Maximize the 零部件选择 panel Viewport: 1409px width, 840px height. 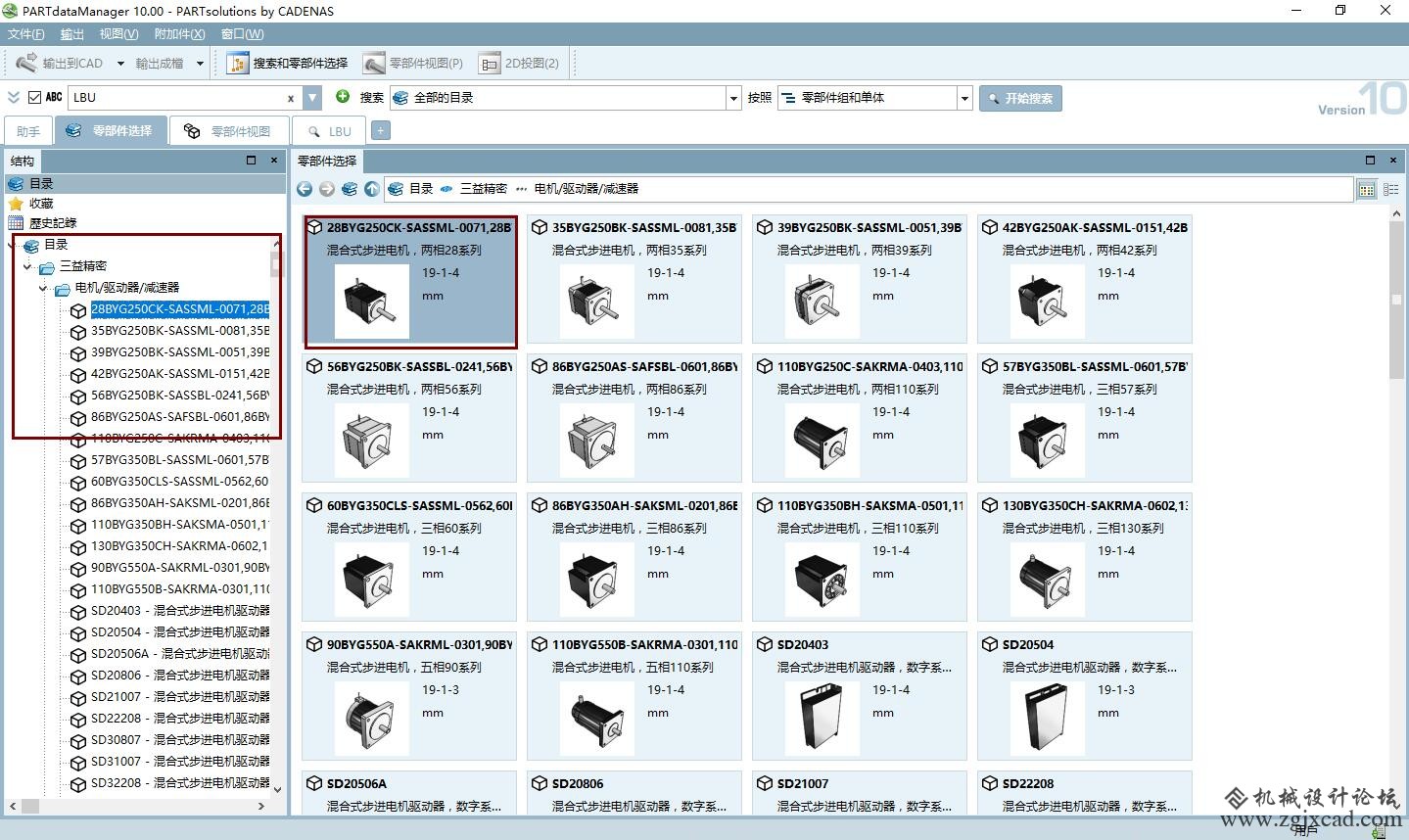[x=1370, y=160]
